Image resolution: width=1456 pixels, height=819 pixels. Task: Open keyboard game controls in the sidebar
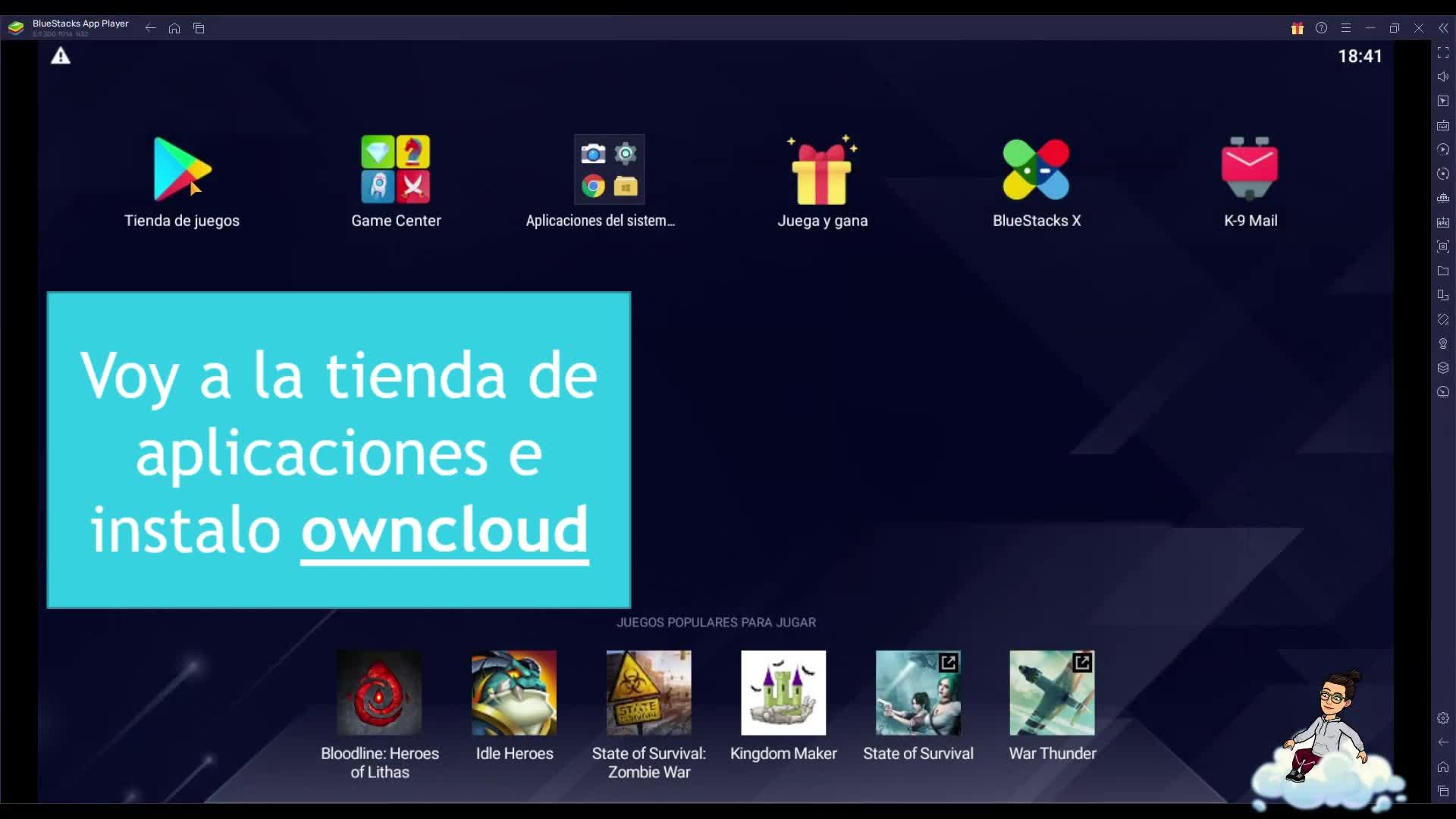pyautogui.click(x=1443, y=125)
